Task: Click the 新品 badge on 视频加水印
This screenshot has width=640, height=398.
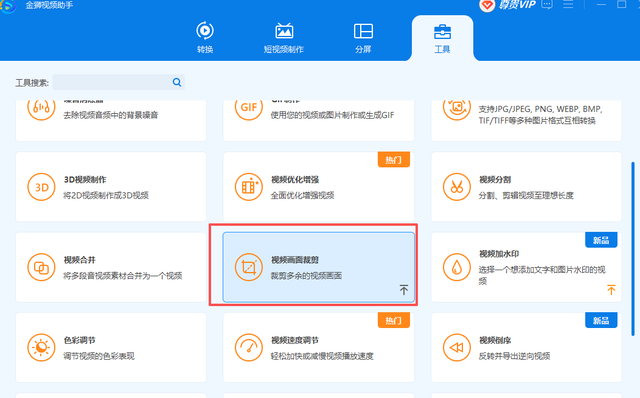Action: coord(601,240)
